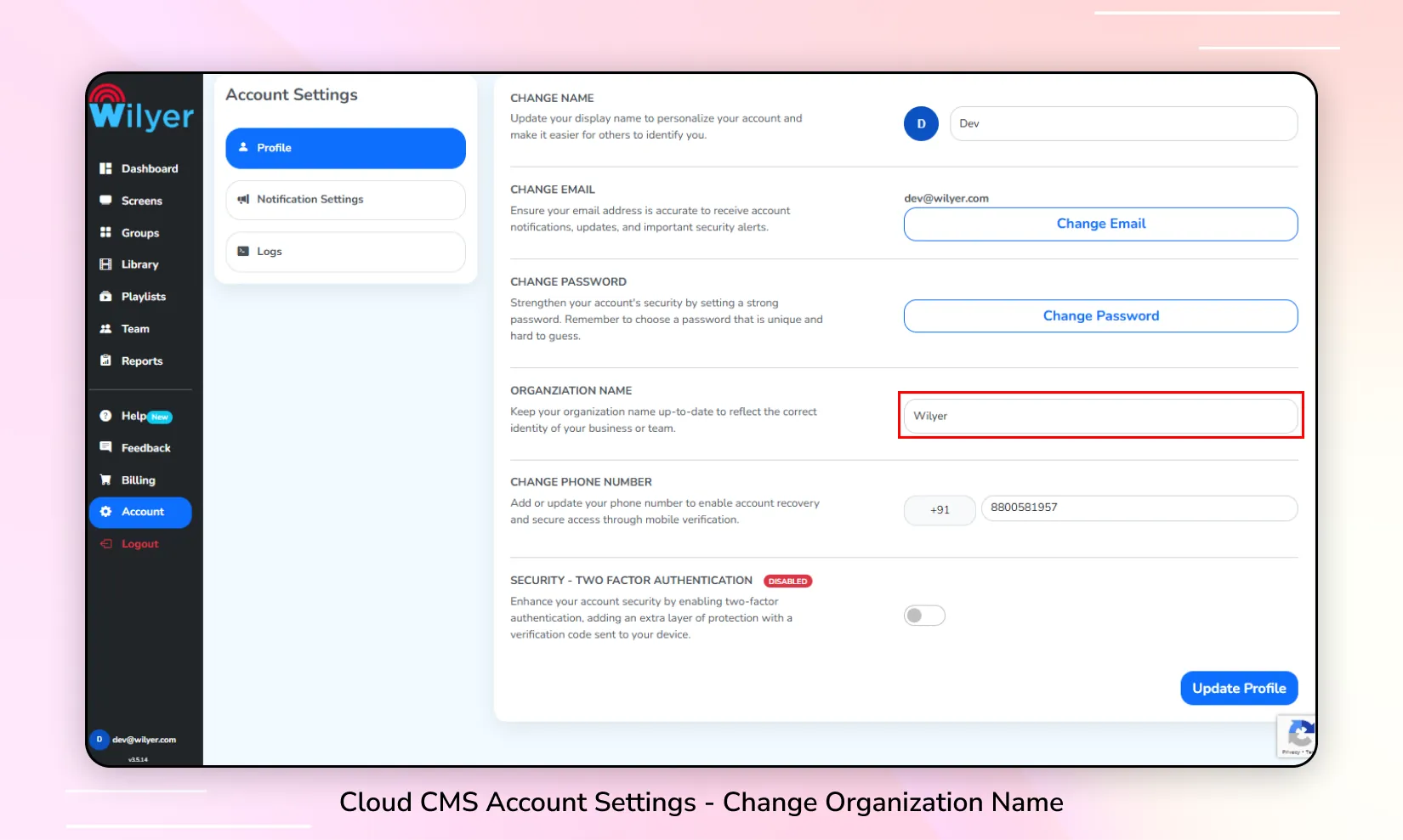Click the CHANGE PASSWORD section heading

click(568, 282)
